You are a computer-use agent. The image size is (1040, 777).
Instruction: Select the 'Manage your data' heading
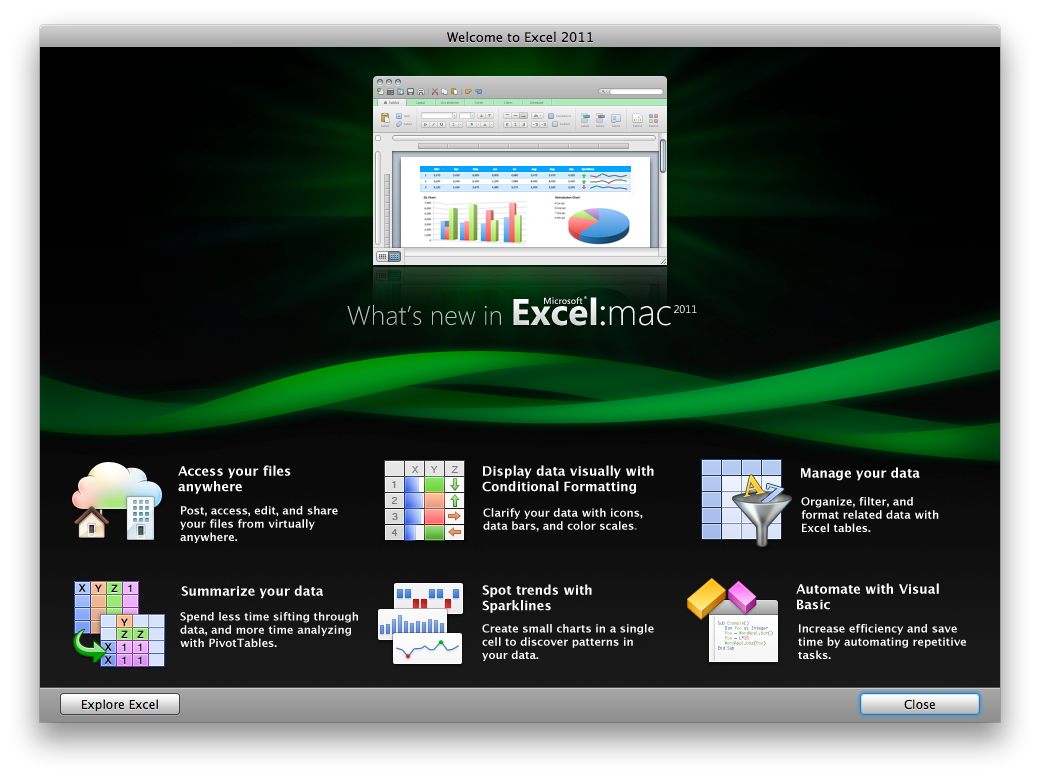[x=860, y=473]
